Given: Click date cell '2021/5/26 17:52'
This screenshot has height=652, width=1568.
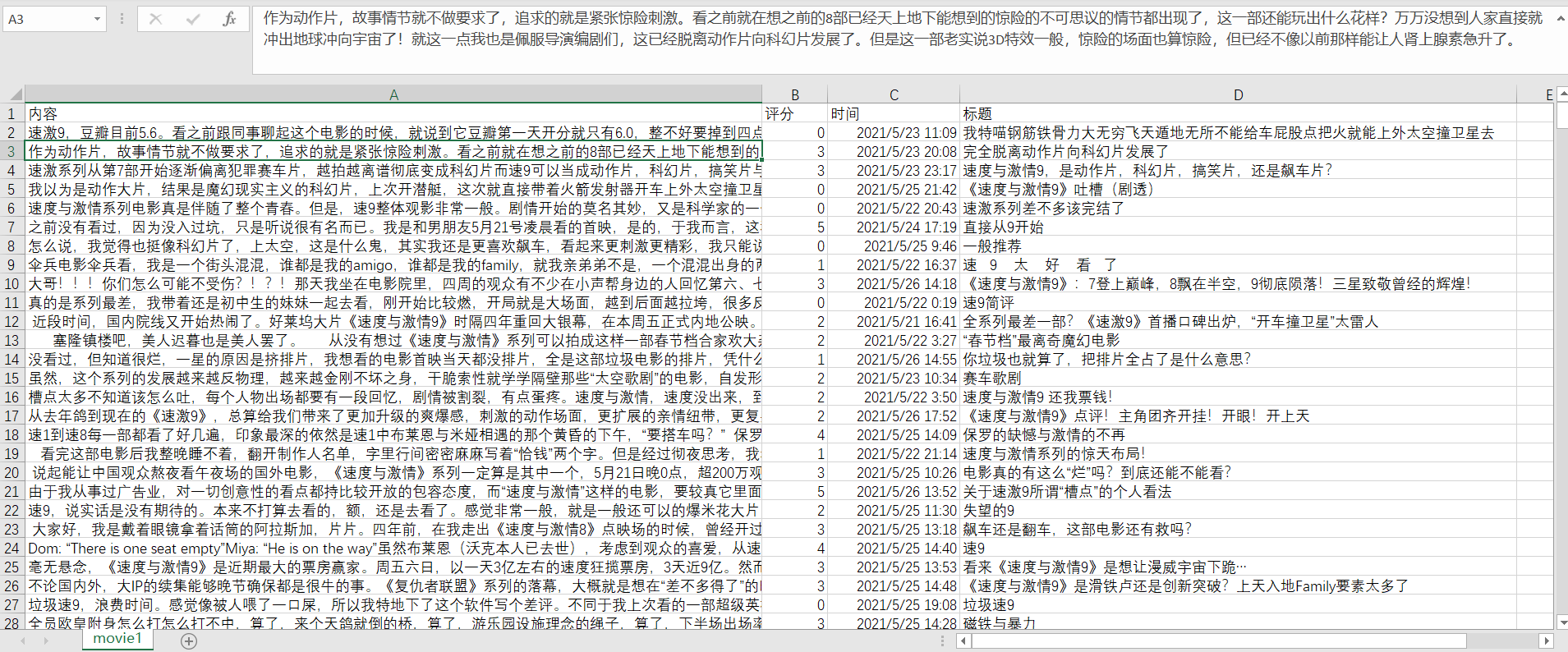Looking at the screenshot, I should coord(894,416).
